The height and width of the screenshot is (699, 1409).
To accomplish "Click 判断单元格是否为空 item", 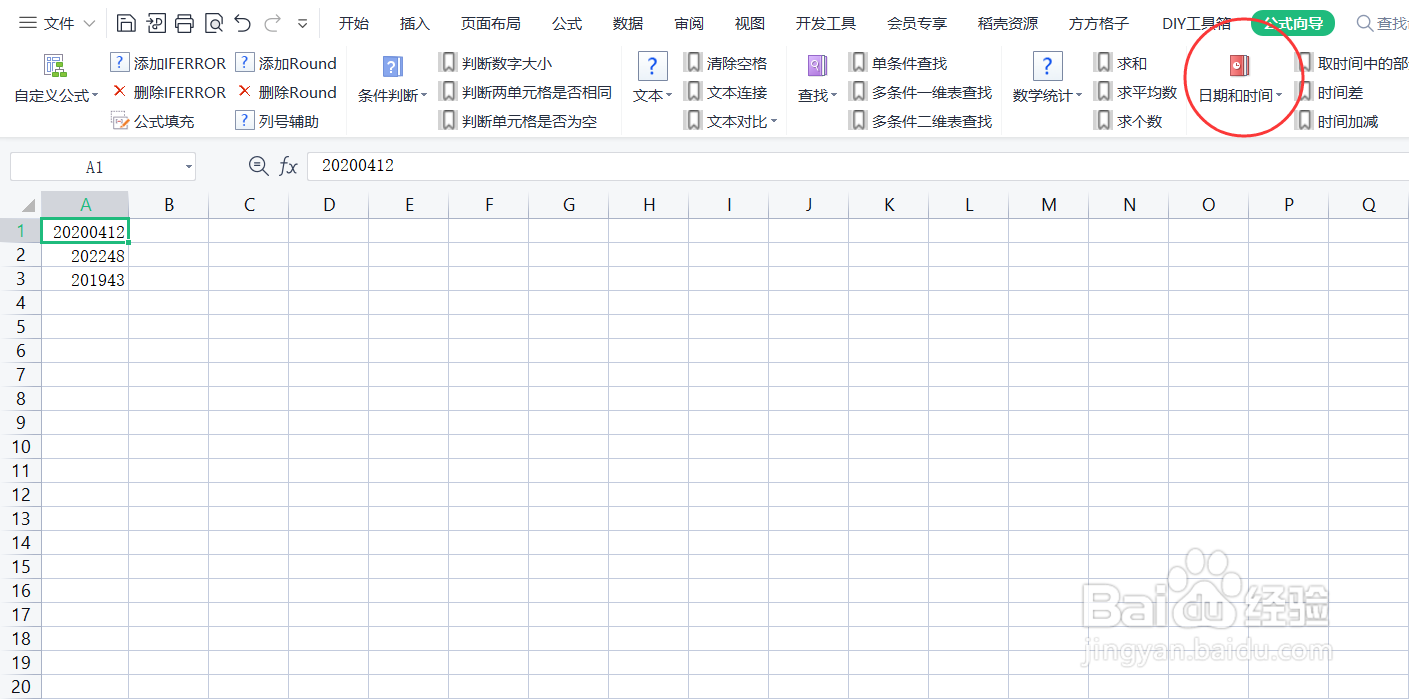I will point(517,121).
